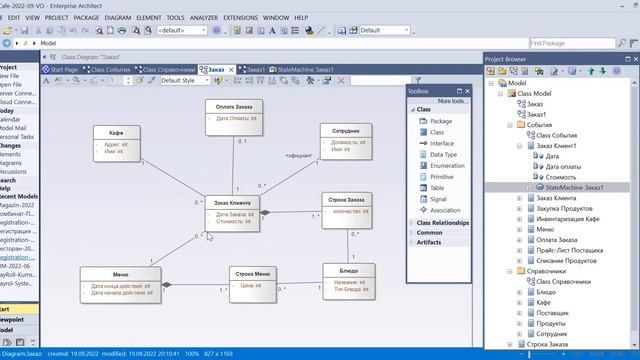Click the filter funnel icon beside diagram toolbar
This screenshot has width=640, height=360.
pyautogui.click(x=418, y=80)
